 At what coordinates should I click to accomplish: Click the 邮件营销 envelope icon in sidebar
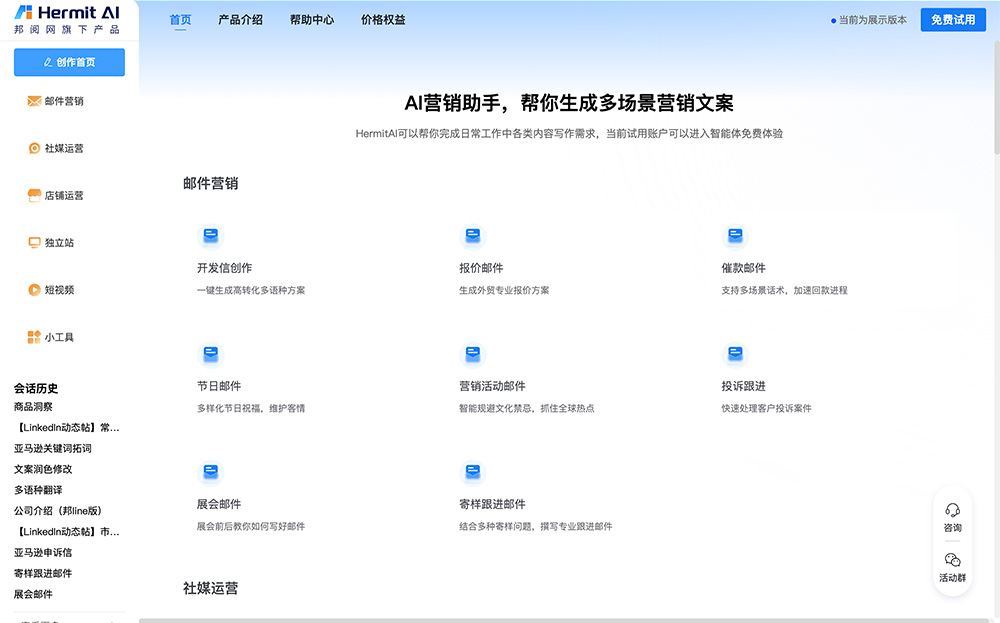[34, 101]
